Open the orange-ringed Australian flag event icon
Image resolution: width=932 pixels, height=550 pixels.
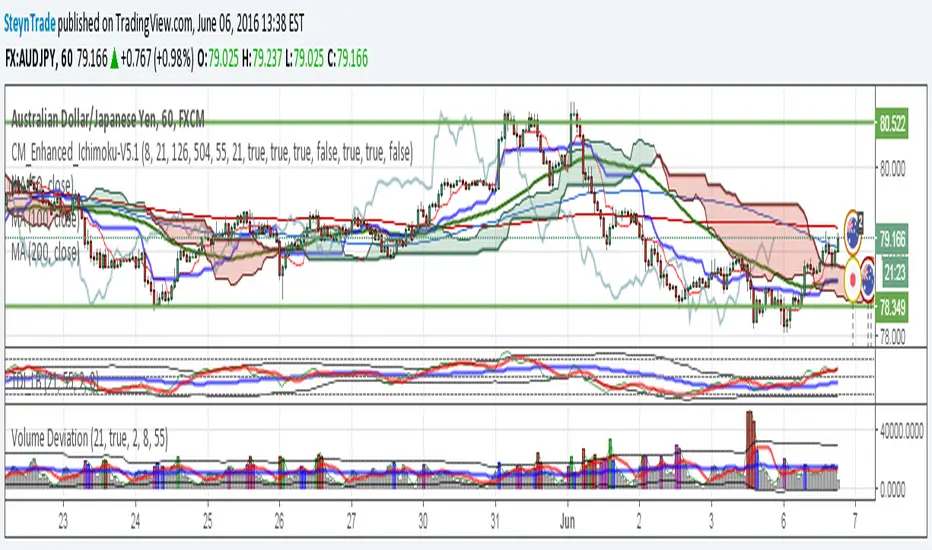854,232
